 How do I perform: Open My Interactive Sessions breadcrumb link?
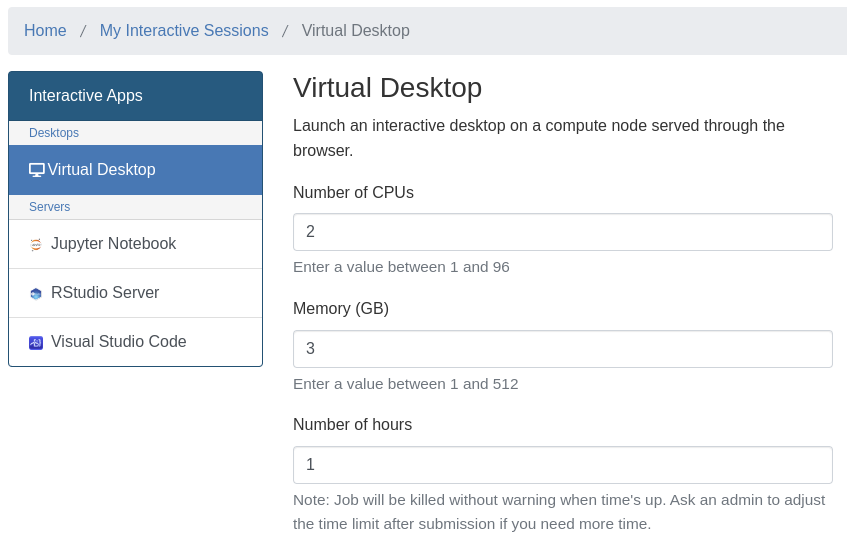click(184, 31)
